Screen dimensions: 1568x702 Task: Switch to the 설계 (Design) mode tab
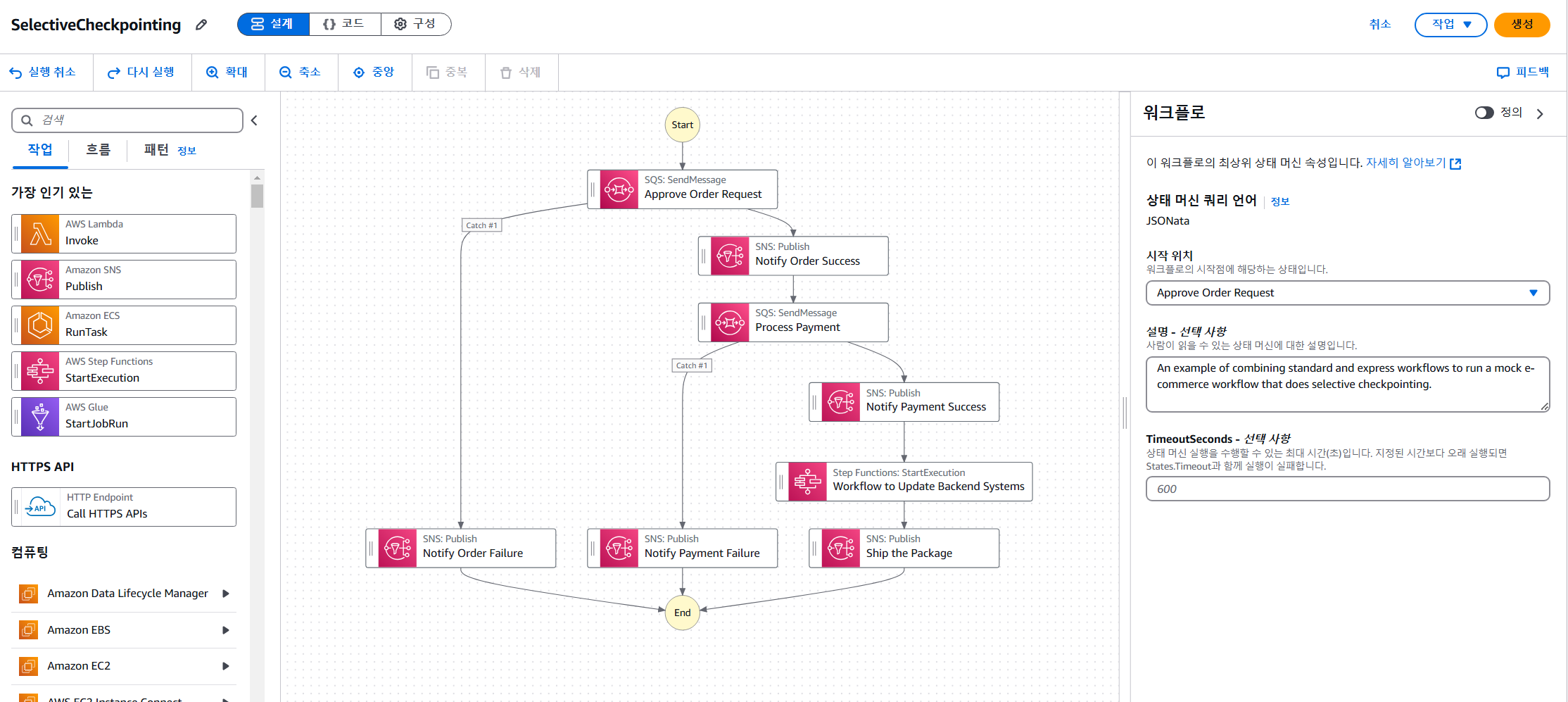[273, 24]
